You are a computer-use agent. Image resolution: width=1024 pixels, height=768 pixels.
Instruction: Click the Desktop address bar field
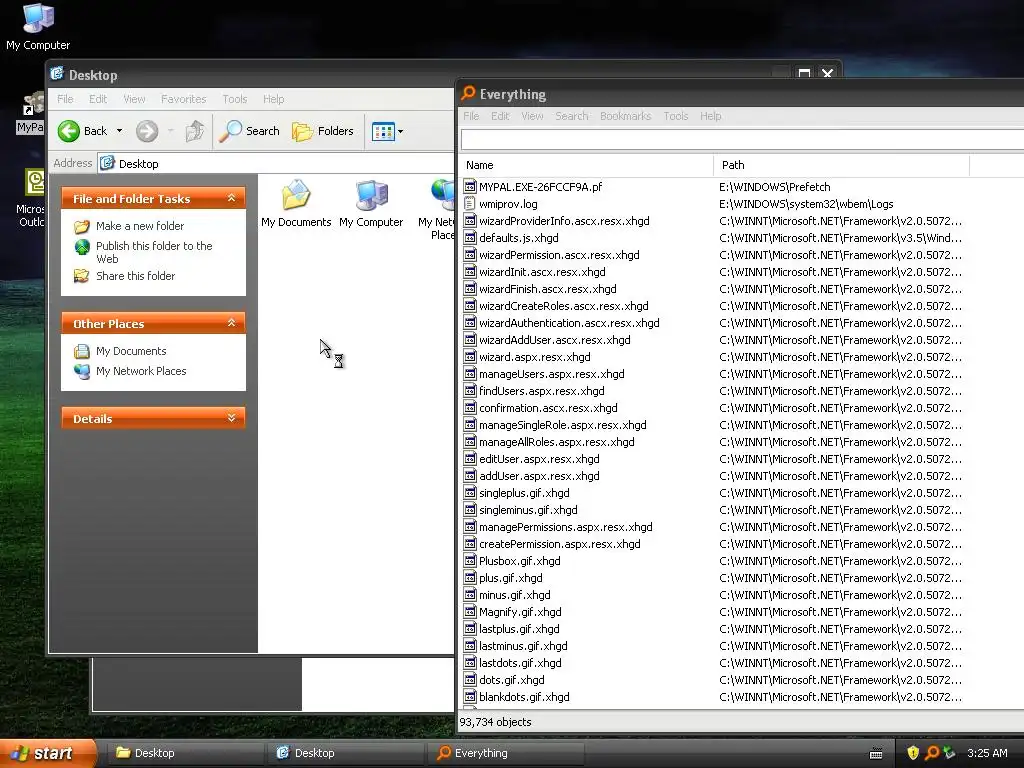tap(276, 163)
